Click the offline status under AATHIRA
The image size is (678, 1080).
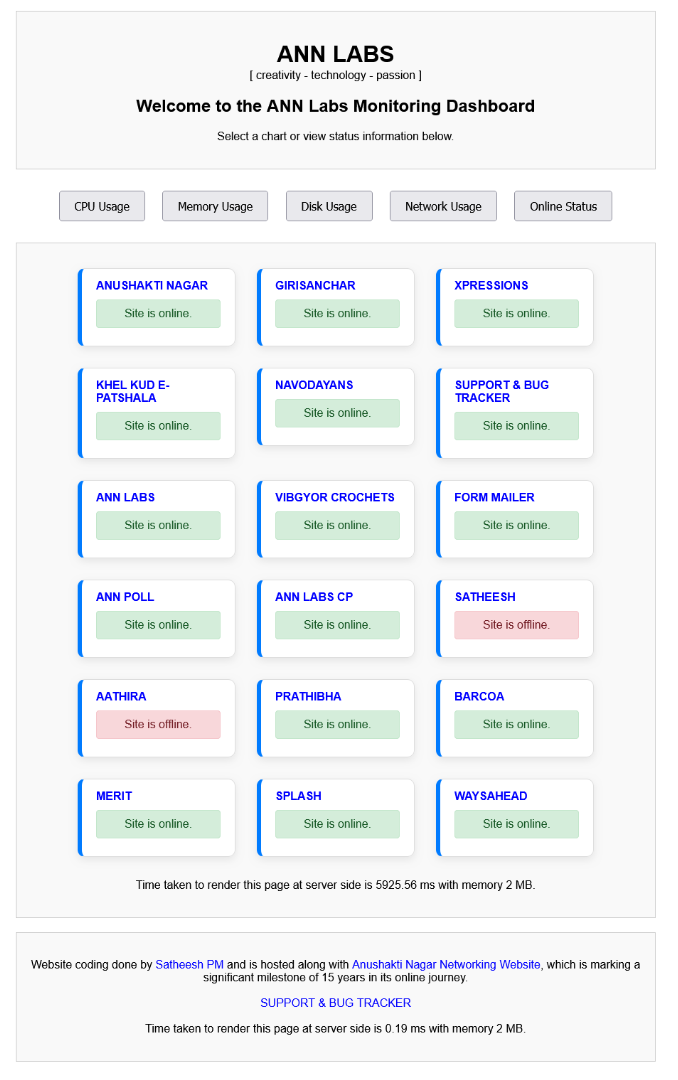click(x=158, y=725)
